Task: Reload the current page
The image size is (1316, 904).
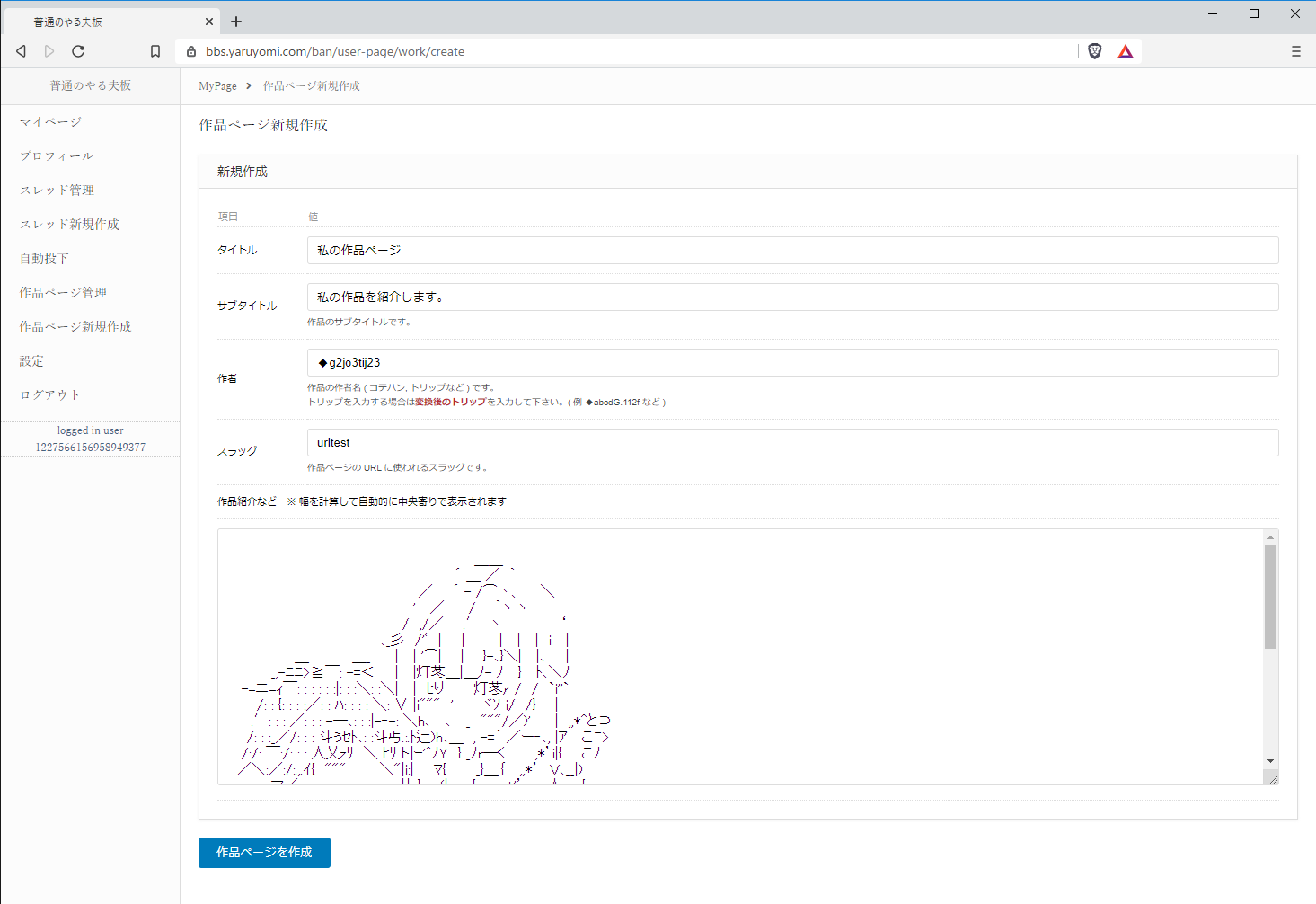Action: pos(78,51)
